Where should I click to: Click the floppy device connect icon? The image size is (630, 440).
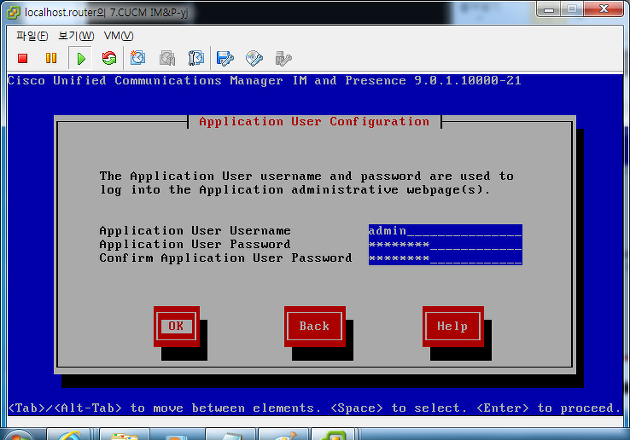point(225,59)
